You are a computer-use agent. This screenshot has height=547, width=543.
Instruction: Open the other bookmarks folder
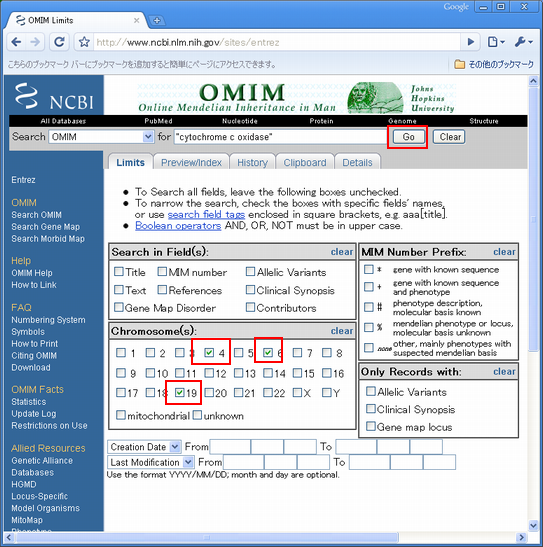click(x=494, y=64)
